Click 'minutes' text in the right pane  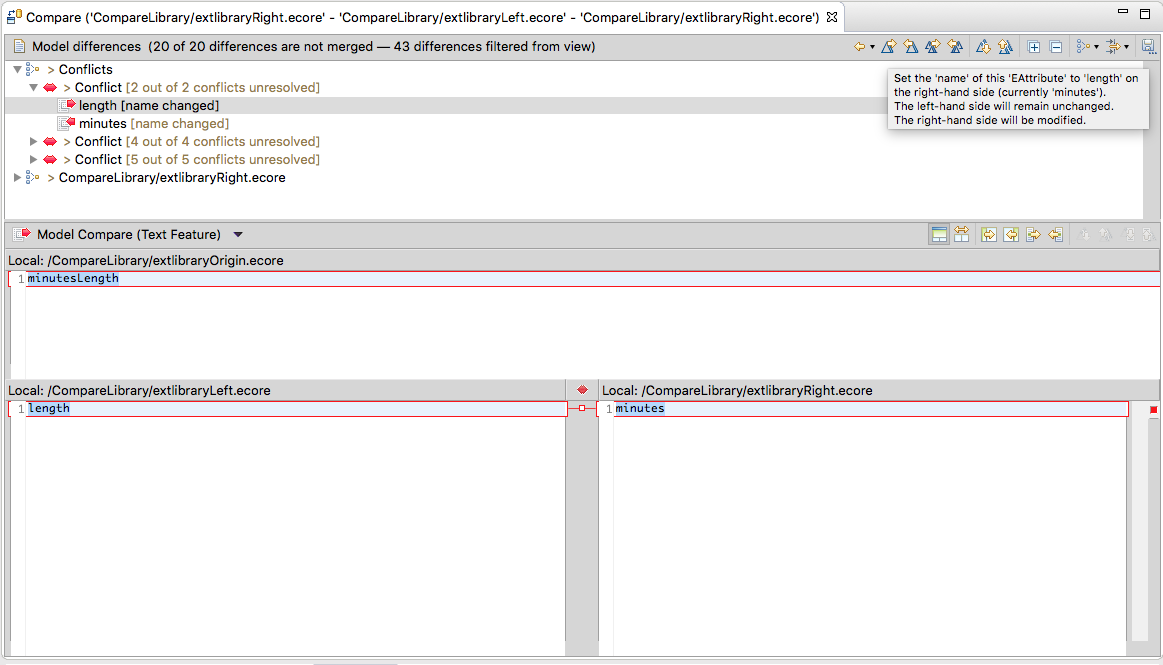pyautogui.click(x=640, y=408)
